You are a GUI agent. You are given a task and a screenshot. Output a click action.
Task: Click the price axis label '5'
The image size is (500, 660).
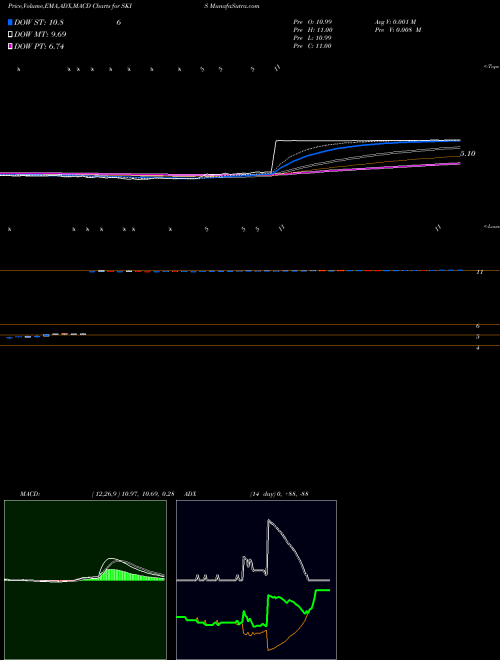tap(478, 337)
